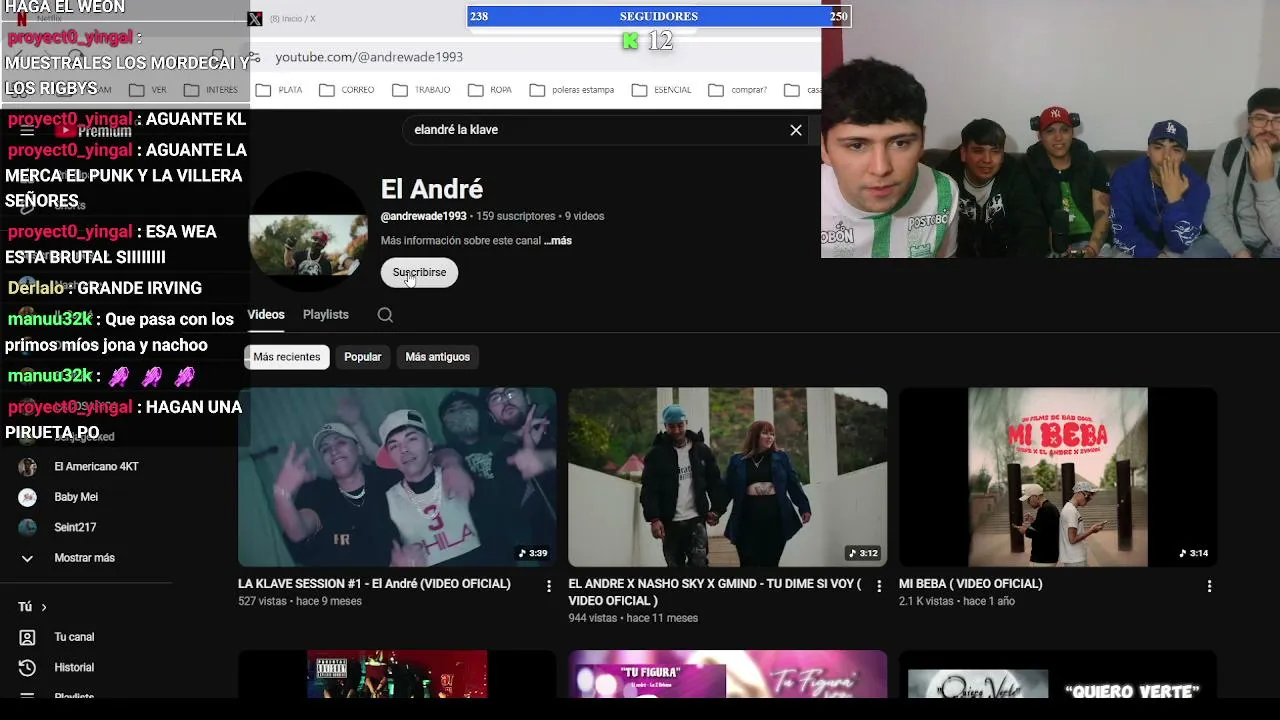The height and width of the screenshot is (720, 1280).
Task: Search within the El André channel
Action: point(385,315)
